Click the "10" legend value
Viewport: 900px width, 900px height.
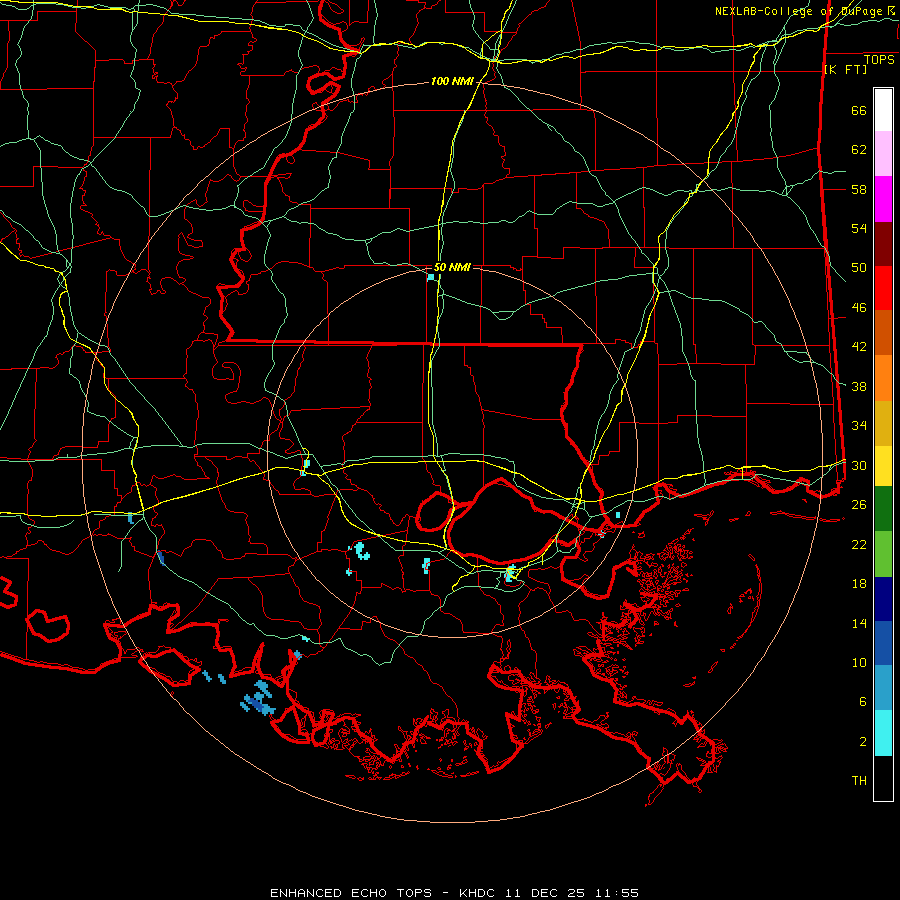pyautogui.click(x=859, y=662)
